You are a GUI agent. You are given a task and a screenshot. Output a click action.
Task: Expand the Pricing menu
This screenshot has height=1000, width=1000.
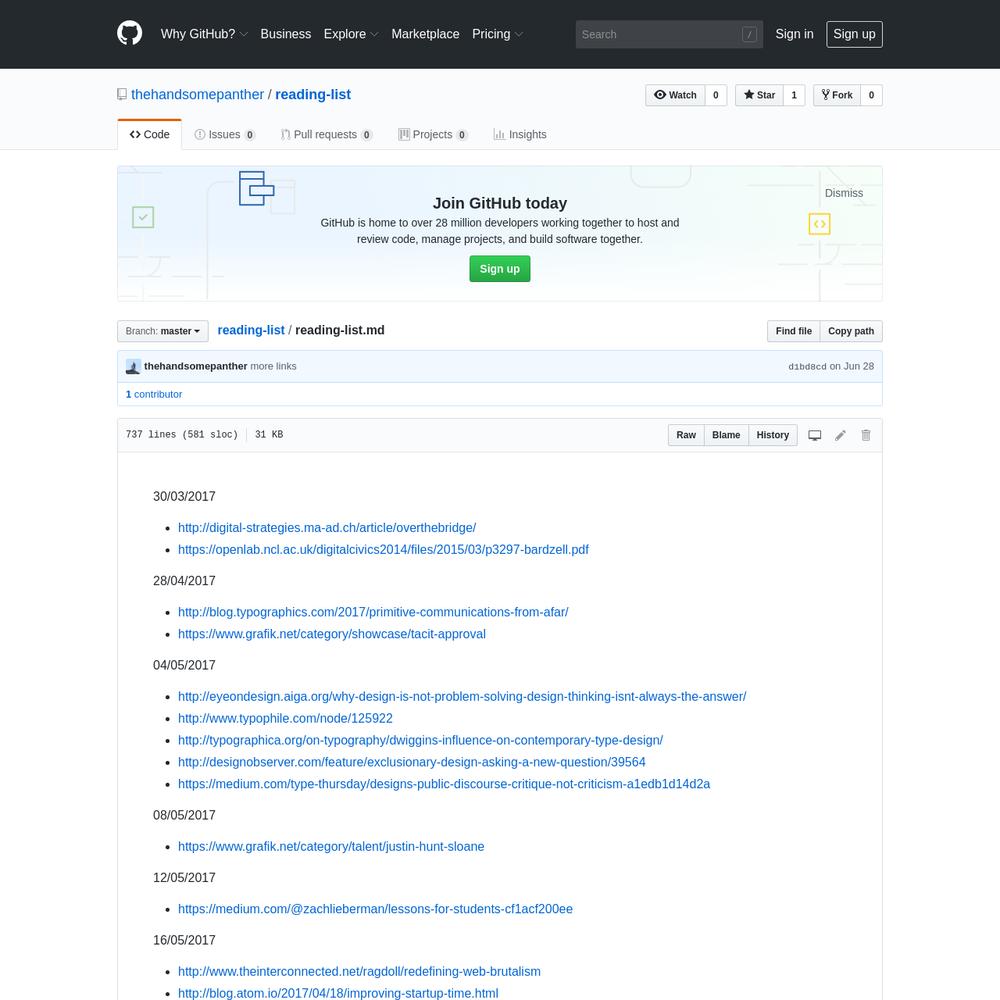497,34
